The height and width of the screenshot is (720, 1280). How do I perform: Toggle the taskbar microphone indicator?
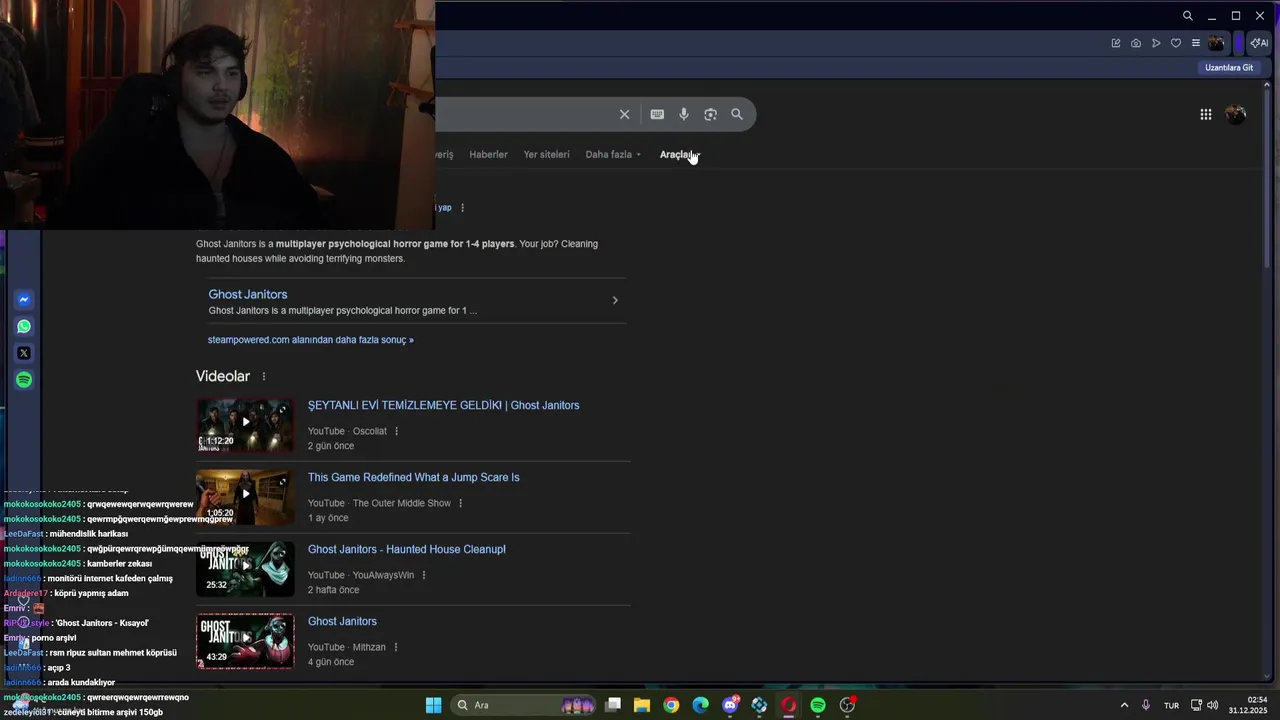[x=1146, y=705]
